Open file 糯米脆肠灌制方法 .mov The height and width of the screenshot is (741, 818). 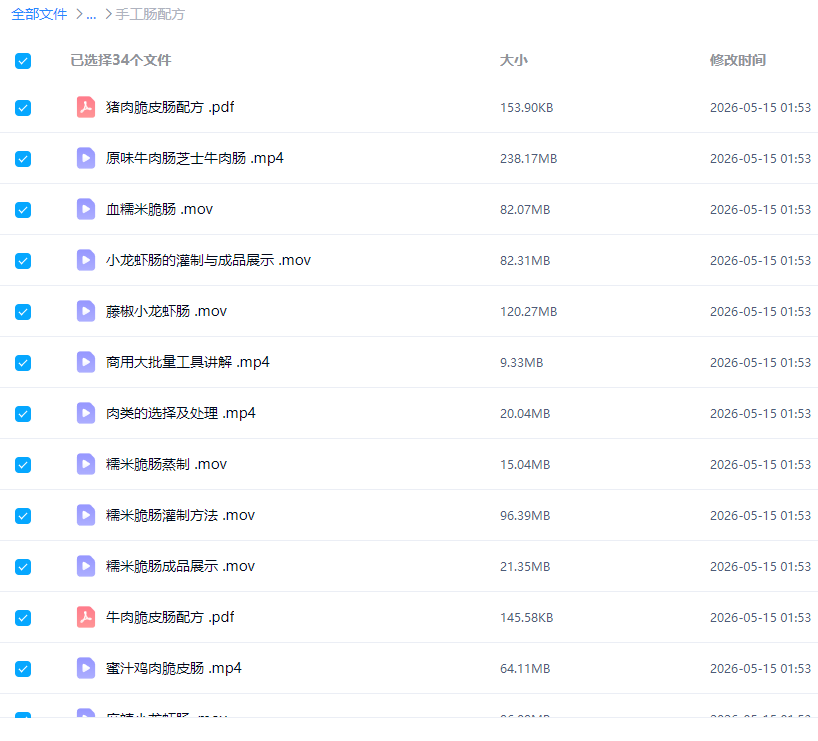coord(181,515)
